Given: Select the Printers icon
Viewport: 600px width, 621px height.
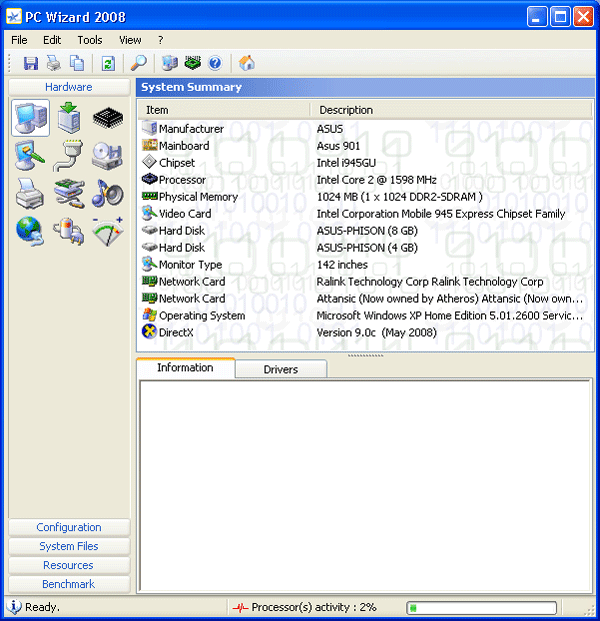Looking at the screenshot, I should (30, 194).
